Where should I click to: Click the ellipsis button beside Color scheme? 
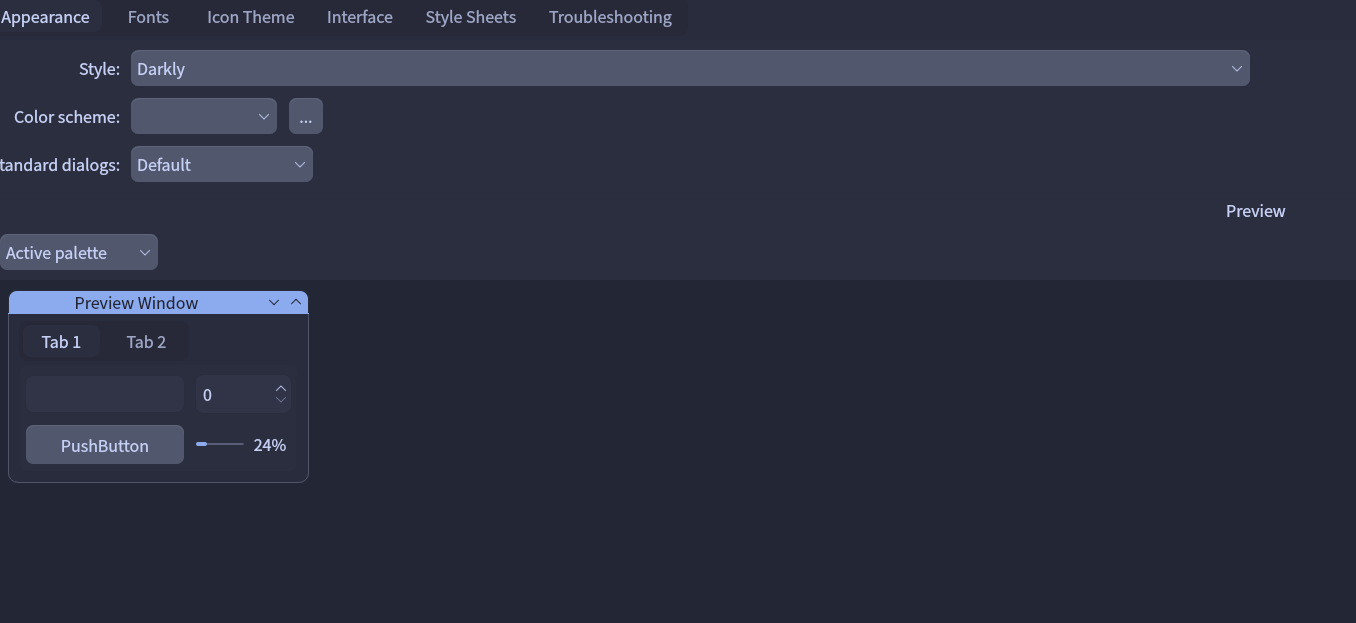coord(306,117)
